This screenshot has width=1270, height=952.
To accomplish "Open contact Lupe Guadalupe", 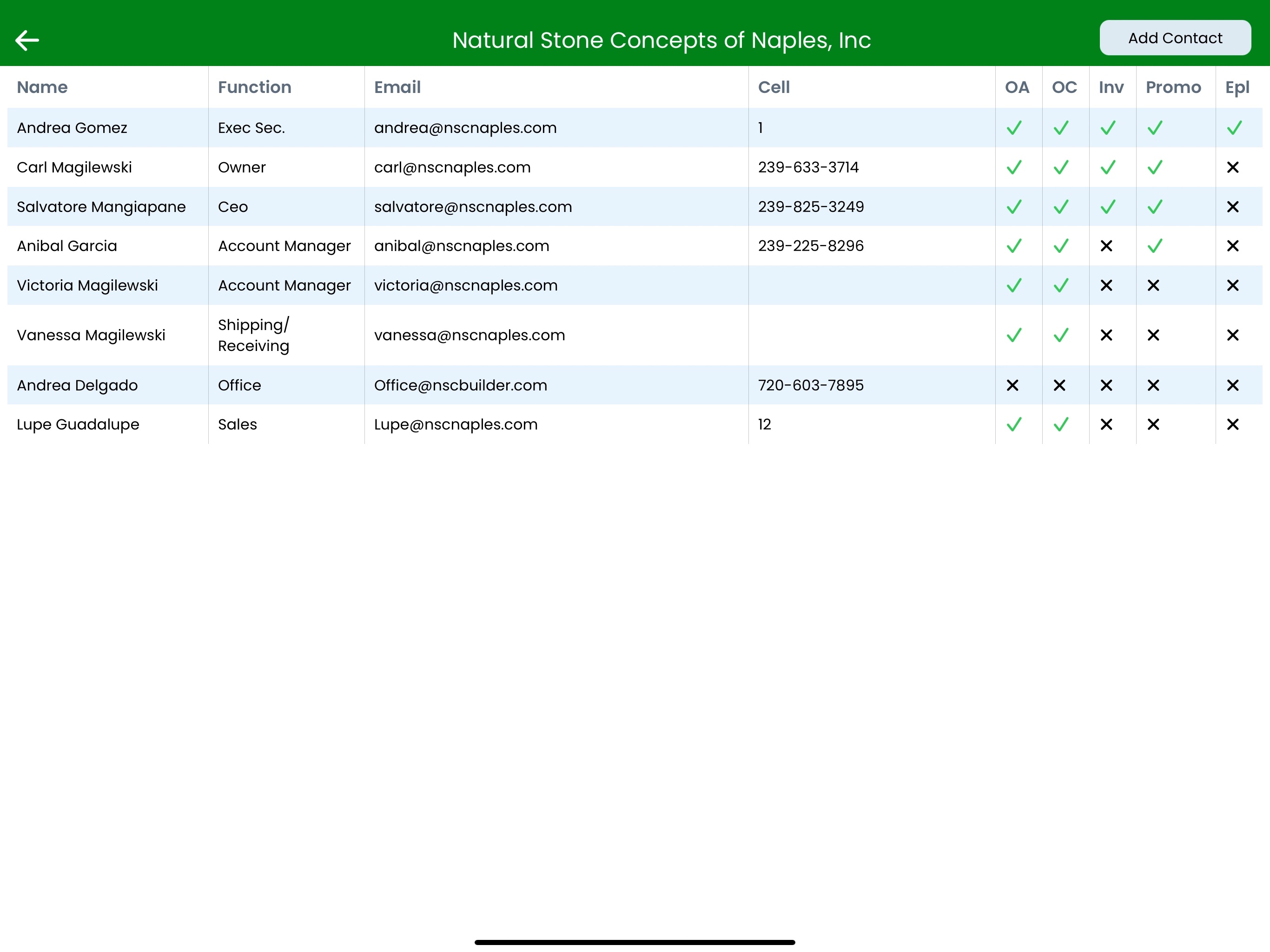I will 78,424.
